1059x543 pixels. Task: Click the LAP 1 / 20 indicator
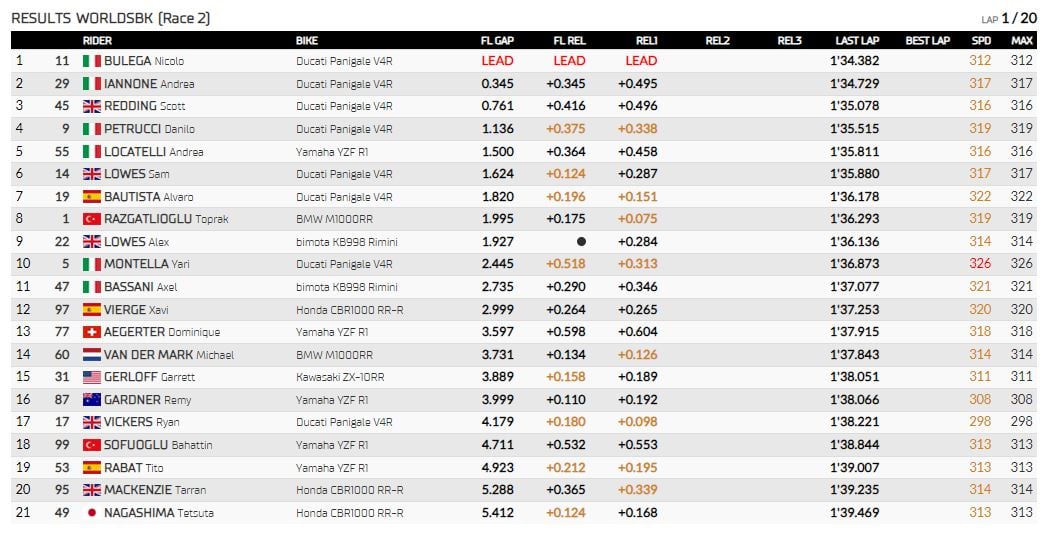(x=1009, y=19)
